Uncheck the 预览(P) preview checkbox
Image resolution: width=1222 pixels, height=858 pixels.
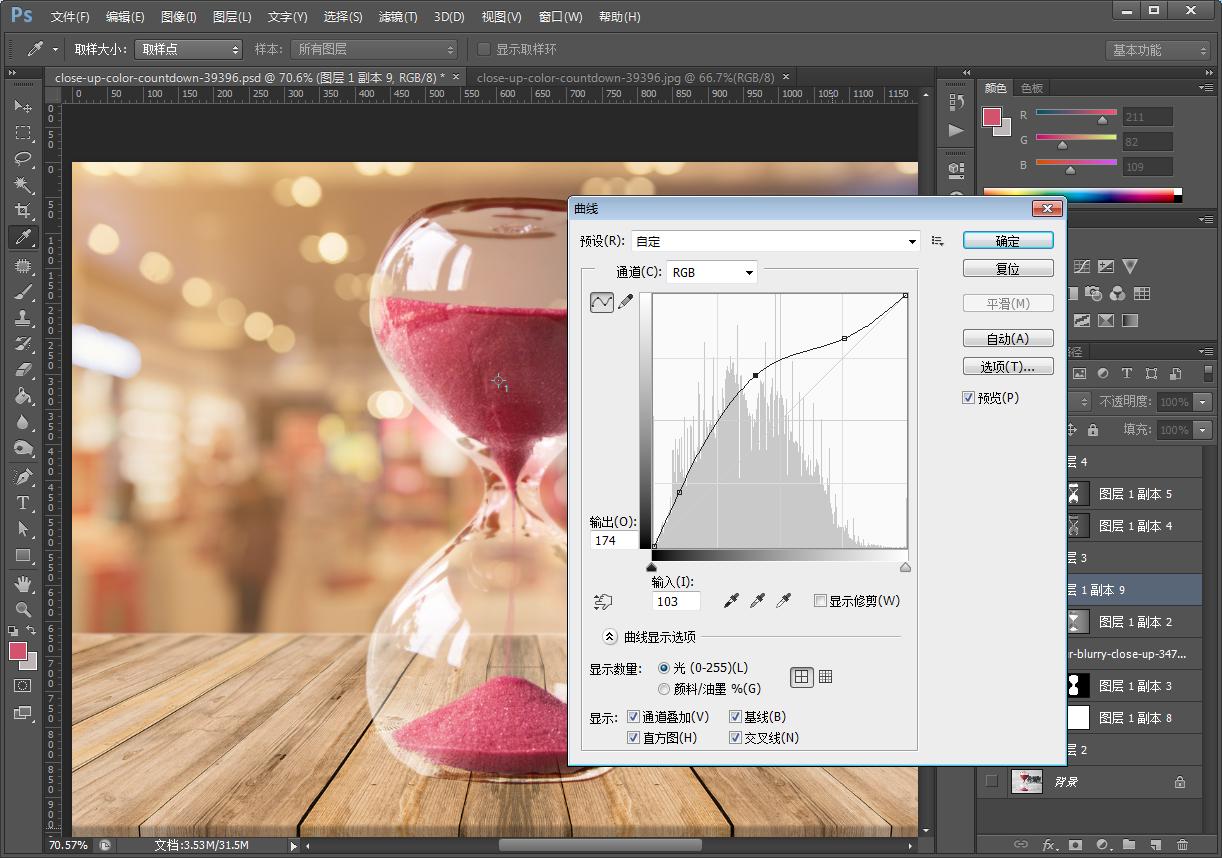point(968,398)
